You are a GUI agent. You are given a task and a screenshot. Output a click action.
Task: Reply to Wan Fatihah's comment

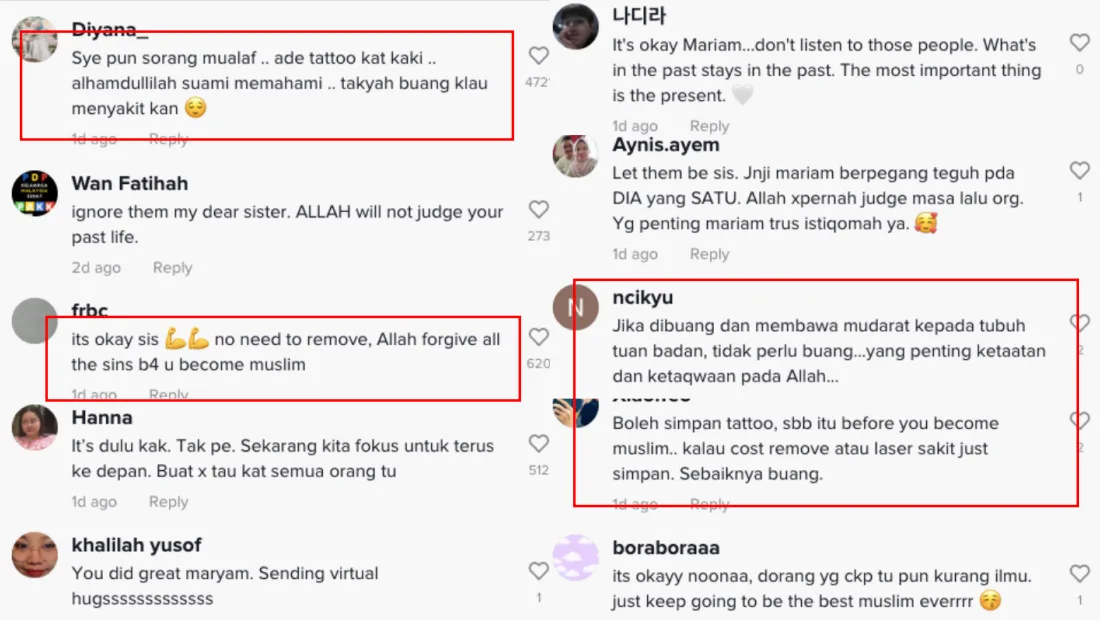(x=173, y=268)
